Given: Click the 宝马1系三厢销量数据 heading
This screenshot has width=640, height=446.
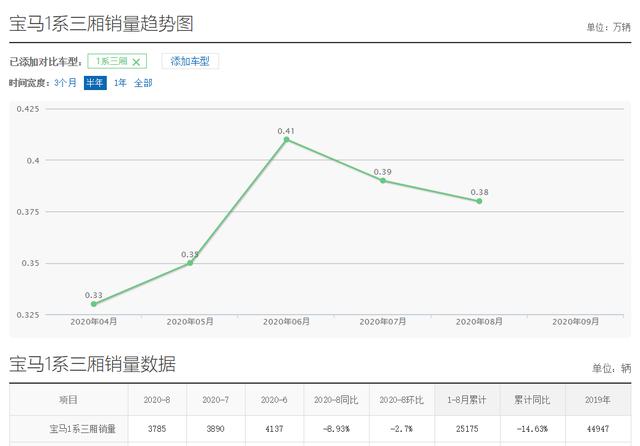Looking at the screenshot, I should click(x=92, y=364).
